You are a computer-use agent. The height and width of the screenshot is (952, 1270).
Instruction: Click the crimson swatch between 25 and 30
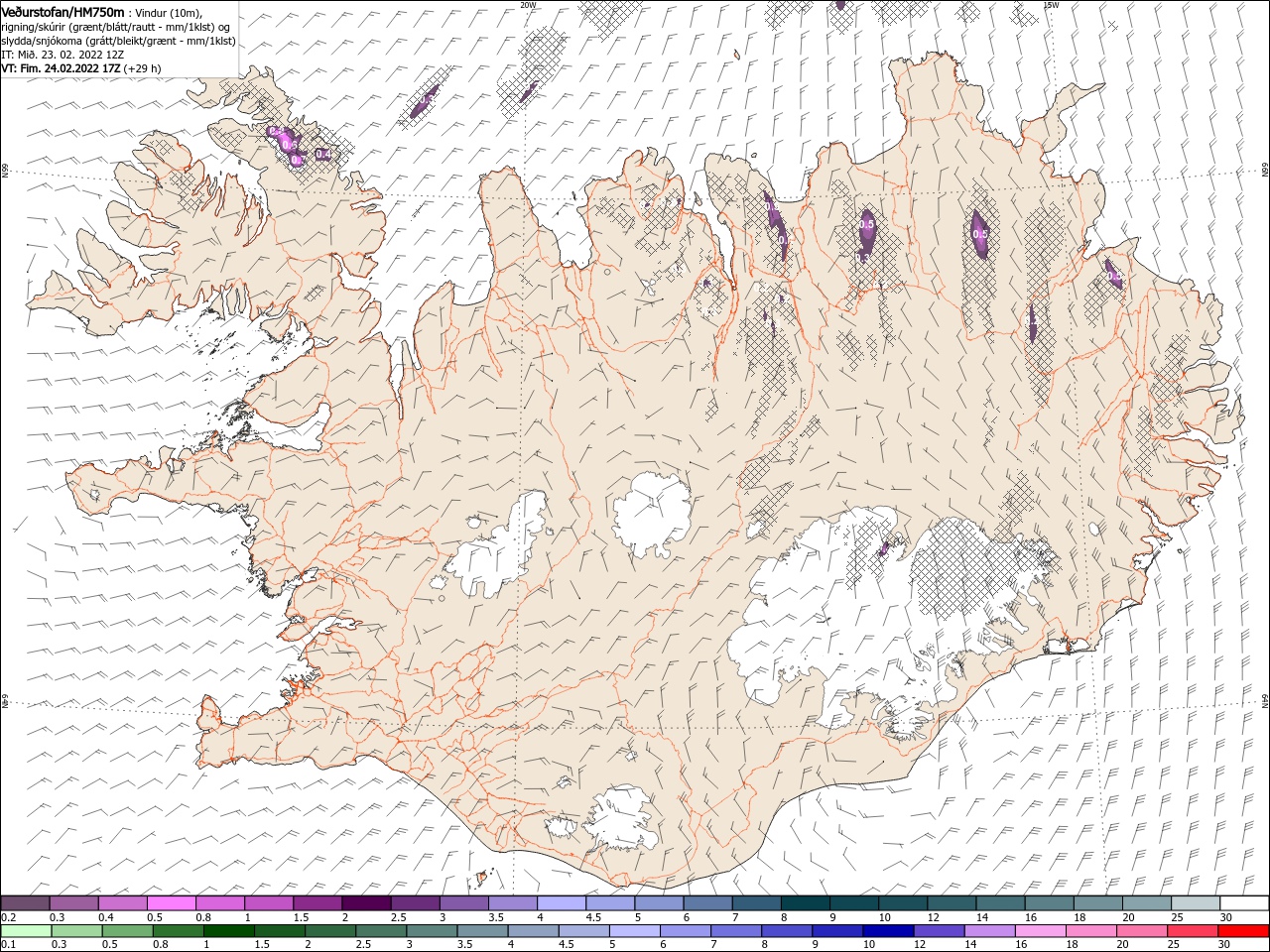coord(1194,931)
